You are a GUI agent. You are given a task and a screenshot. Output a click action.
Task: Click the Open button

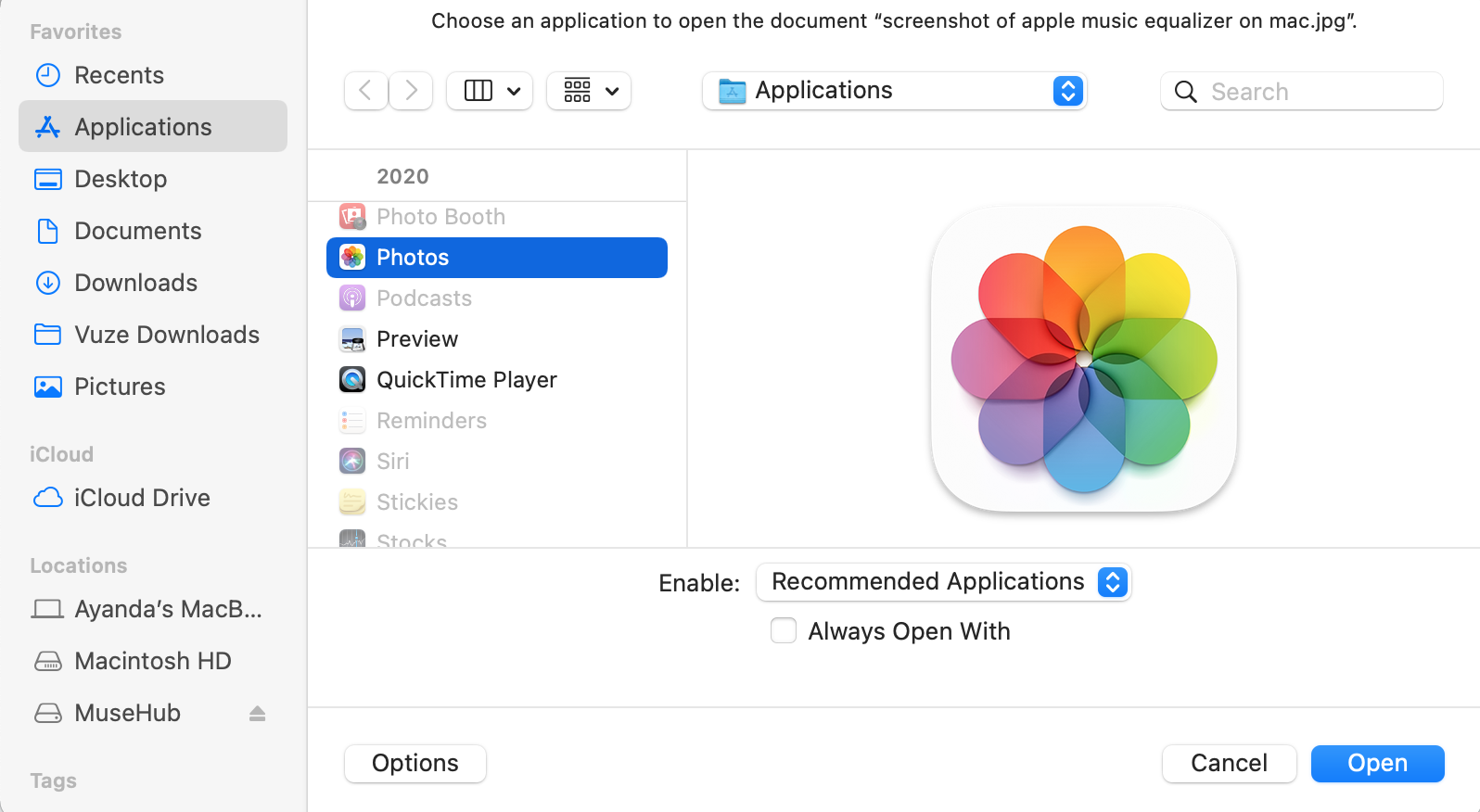point(1377,763)
